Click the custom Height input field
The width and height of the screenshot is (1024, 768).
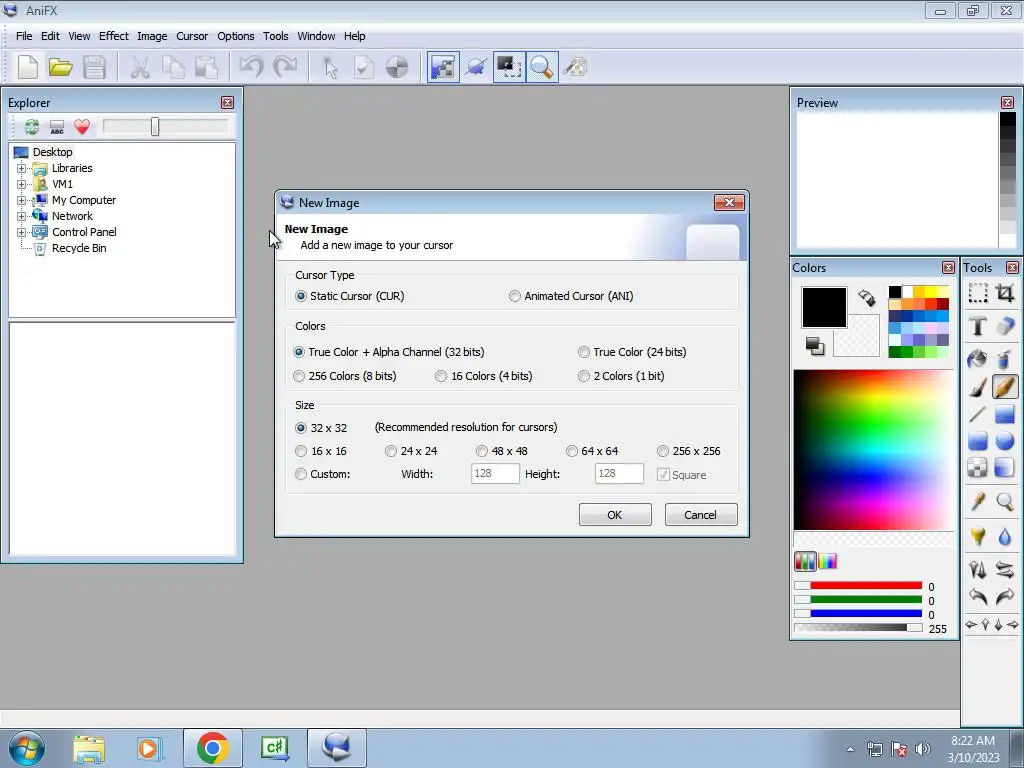(x=619, y=473)
